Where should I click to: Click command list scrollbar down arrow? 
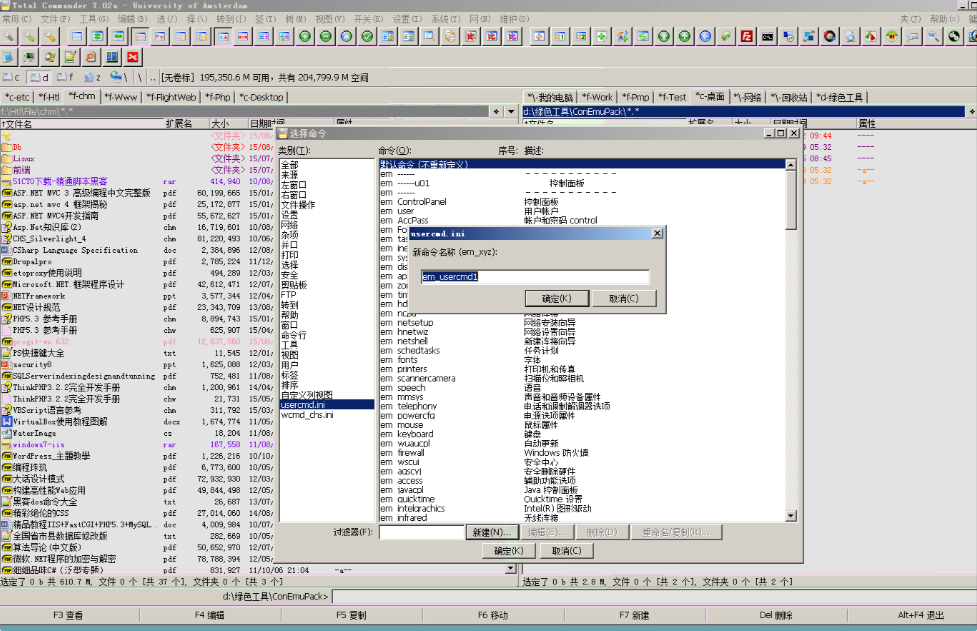pyautogui.click(x=791, y=516)
